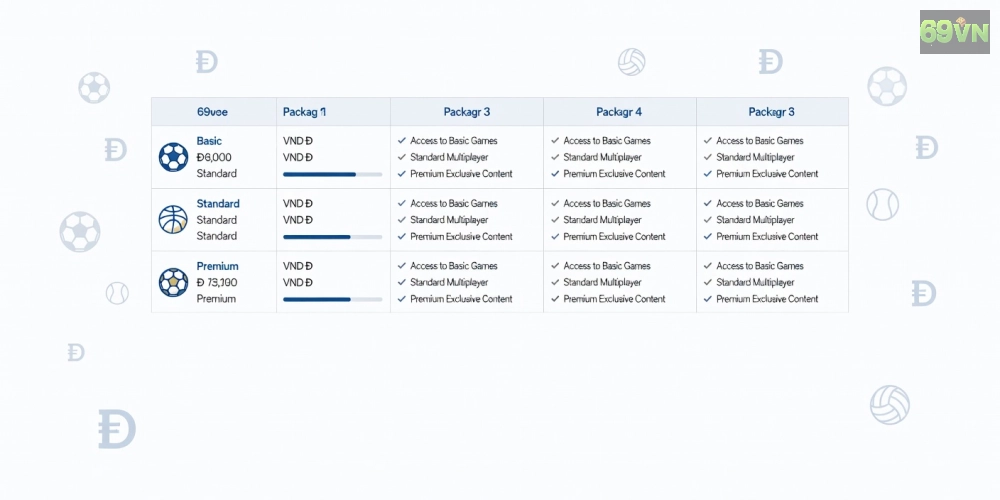Select the 69 header cell at table's left

coord(212,112)
